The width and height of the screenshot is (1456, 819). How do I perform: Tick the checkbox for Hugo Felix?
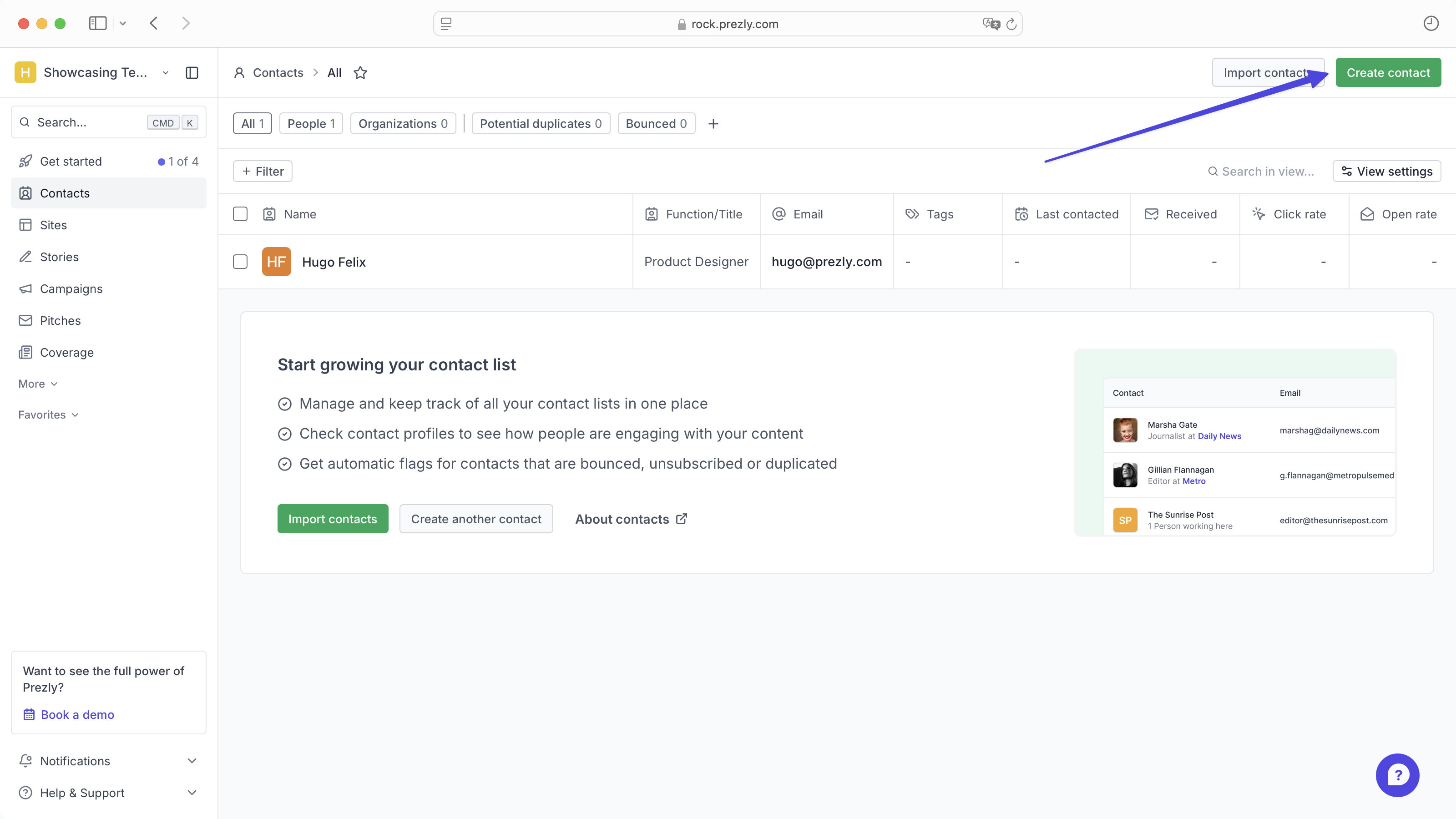tap(240, 262)
